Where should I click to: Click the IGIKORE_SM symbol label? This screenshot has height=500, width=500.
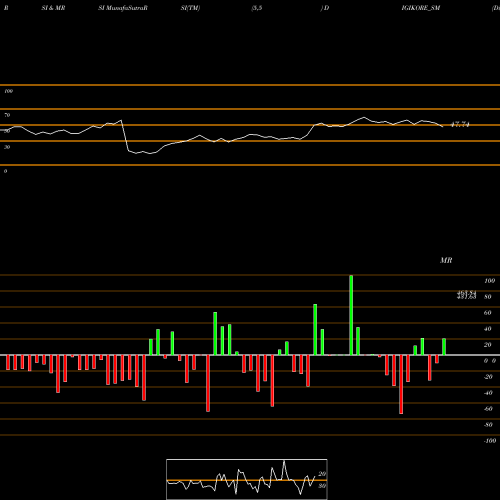pyautogui.click(x=421, y=8)
